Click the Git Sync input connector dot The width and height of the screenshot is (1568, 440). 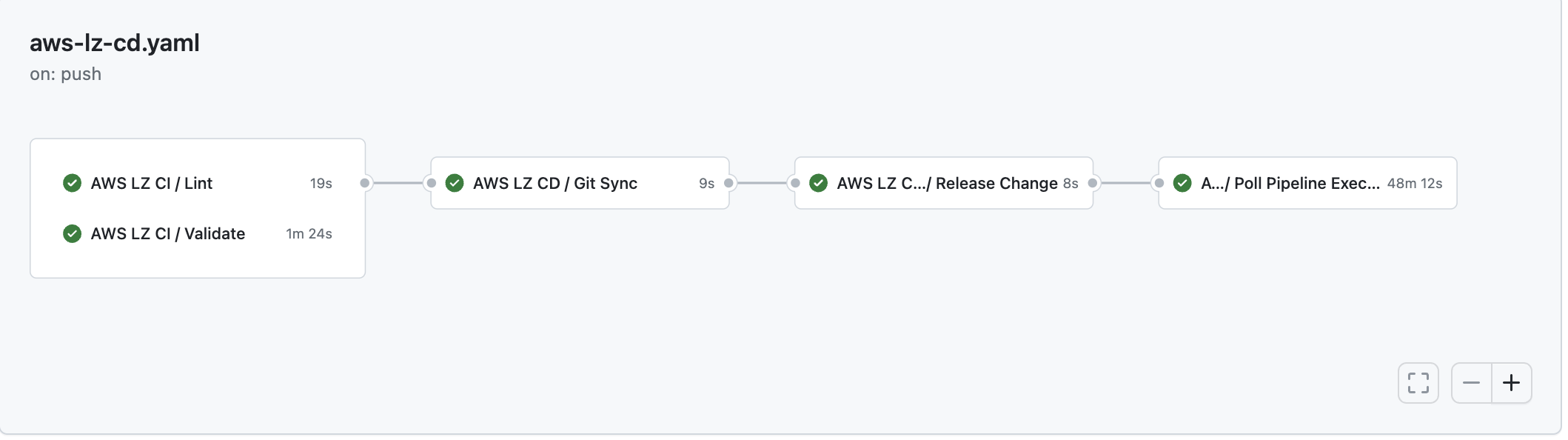point(431,183)
